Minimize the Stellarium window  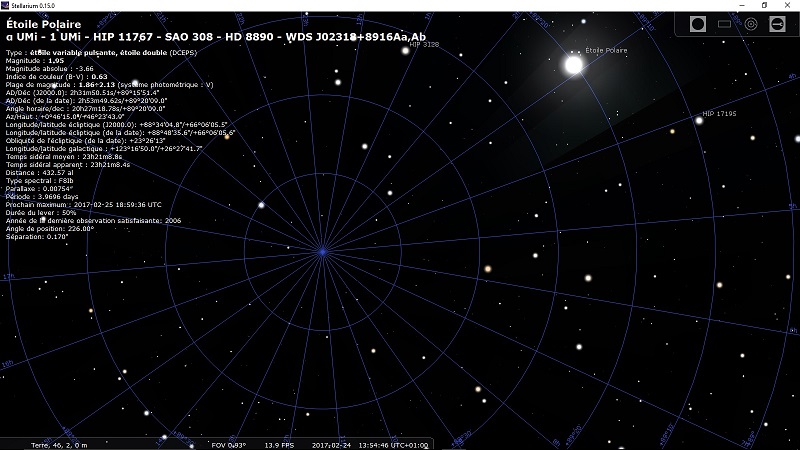click(735, 5)
